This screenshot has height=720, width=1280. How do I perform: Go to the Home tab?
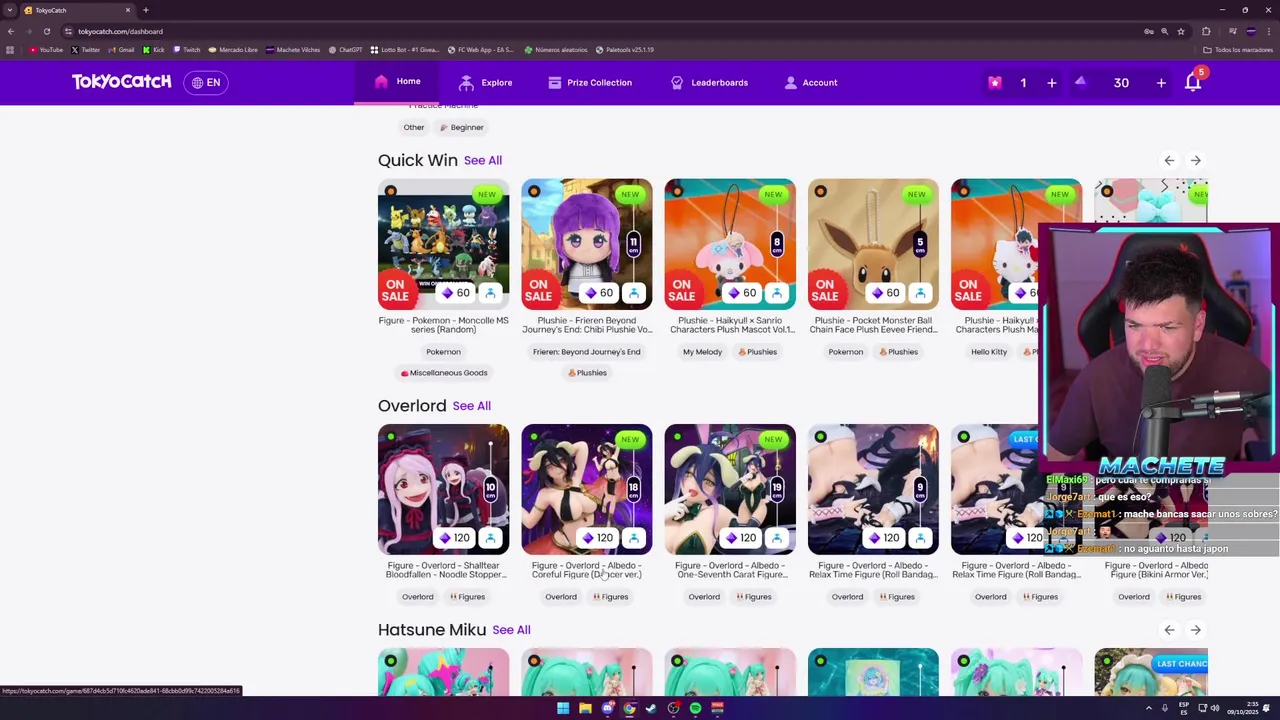pyautogui.click(x=398, y=82)
